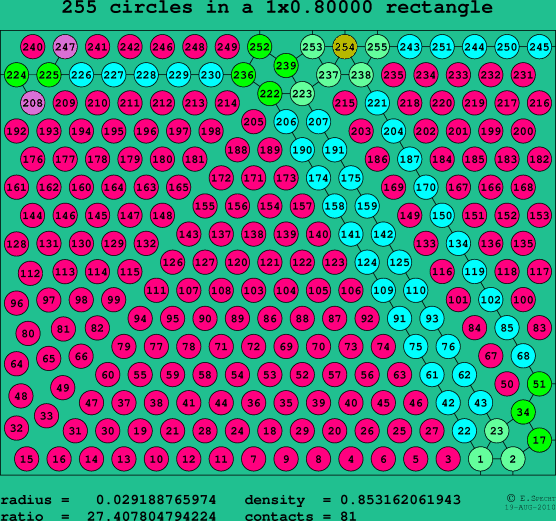Click the title '255 circles in a 1x0.80000 rectangle'
556x521 pixels.
[277, 7]
